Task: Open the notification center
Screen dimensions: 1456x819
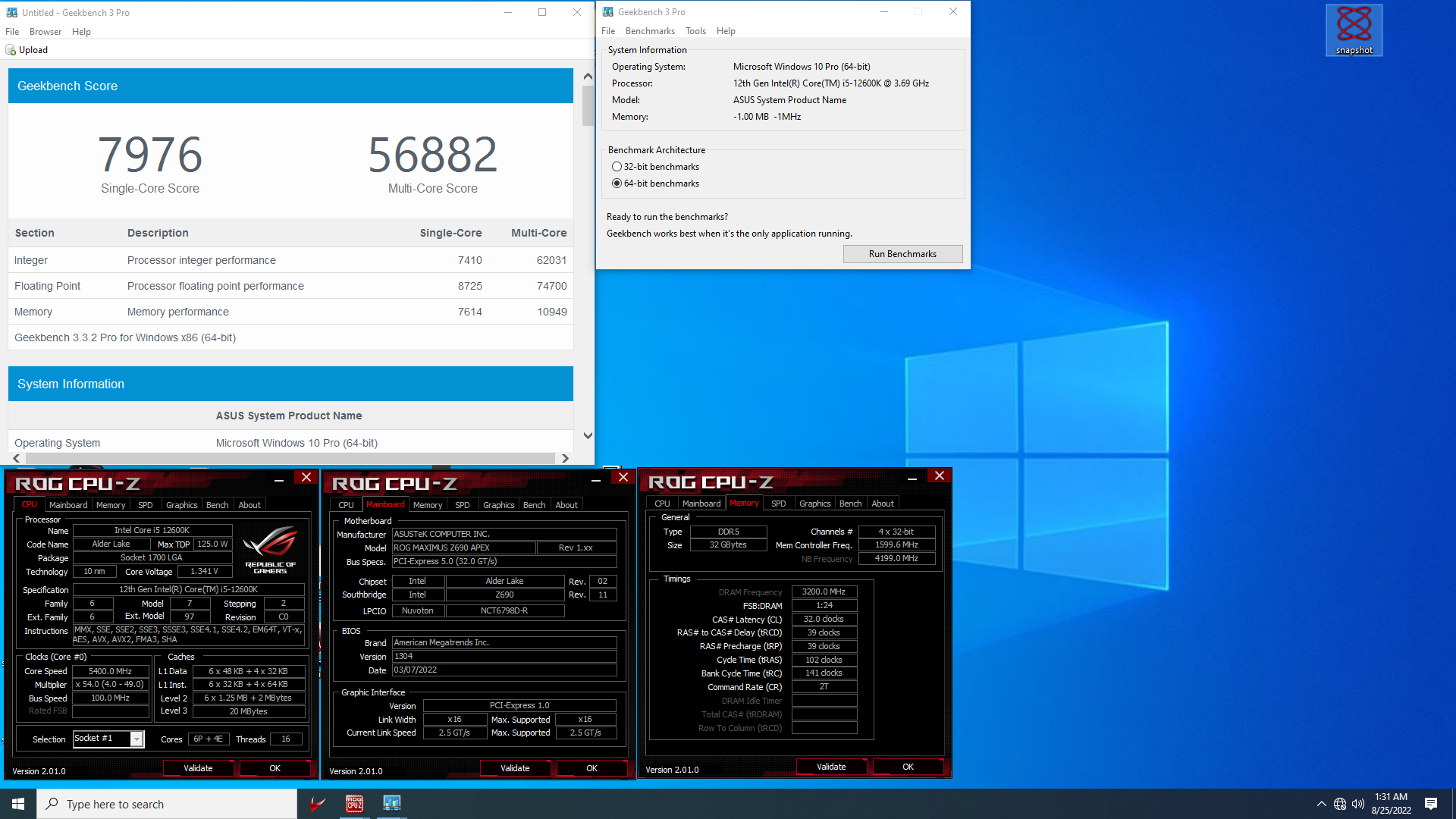Action: [x=1431, y=804]
